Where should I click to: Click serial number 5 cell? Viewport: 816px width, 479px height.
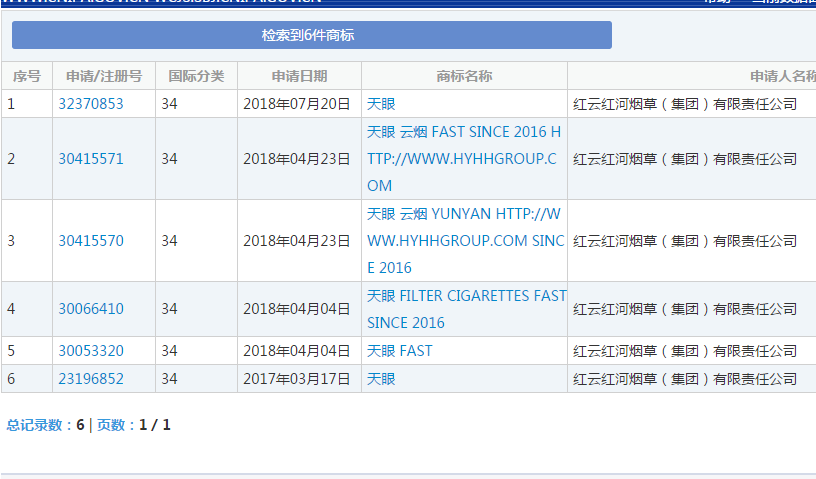coord(27,351)
